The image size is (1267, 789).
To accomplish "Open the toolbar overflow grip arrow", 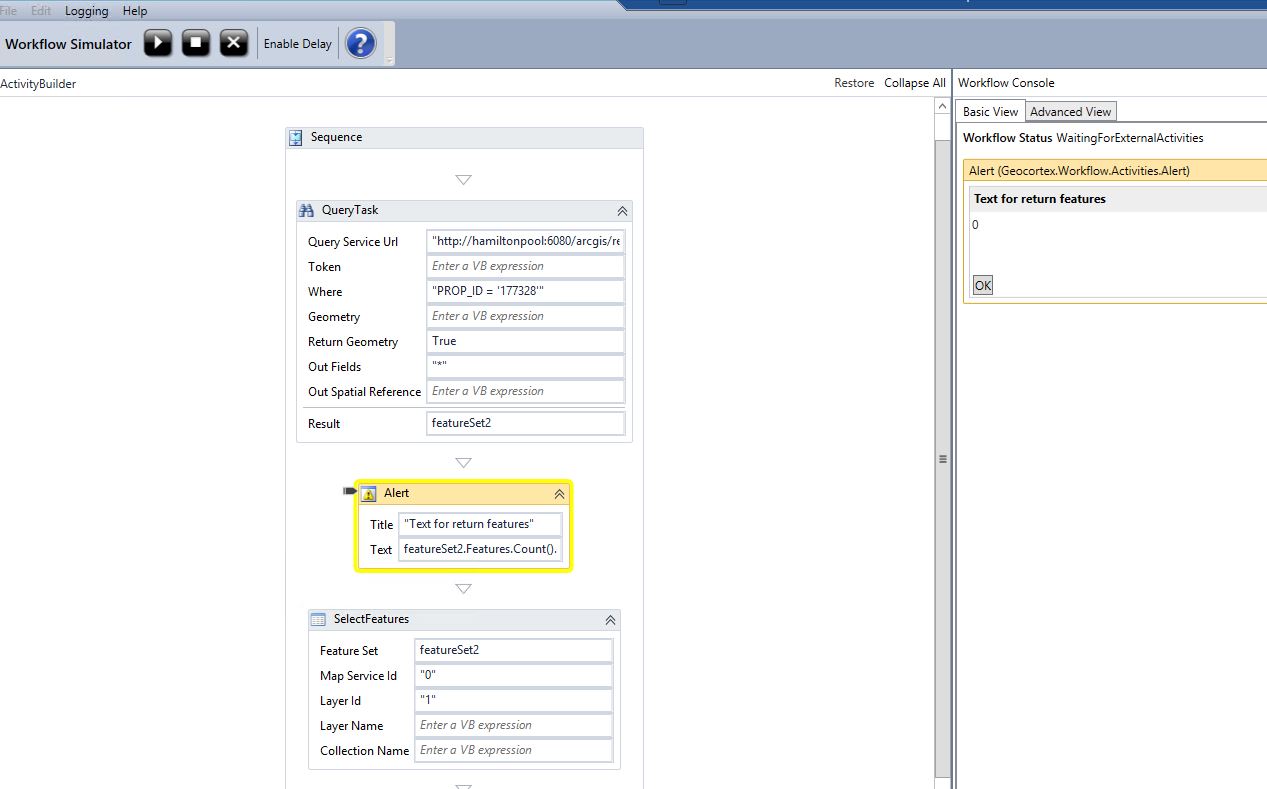I will pos(389,61).
